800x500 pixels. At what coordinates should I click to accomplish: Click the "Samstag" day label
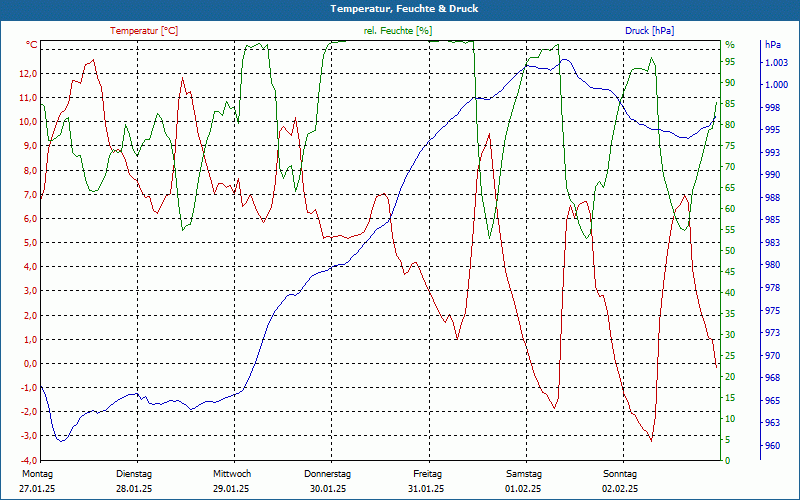pyautogui.click(x=524, y=474)
